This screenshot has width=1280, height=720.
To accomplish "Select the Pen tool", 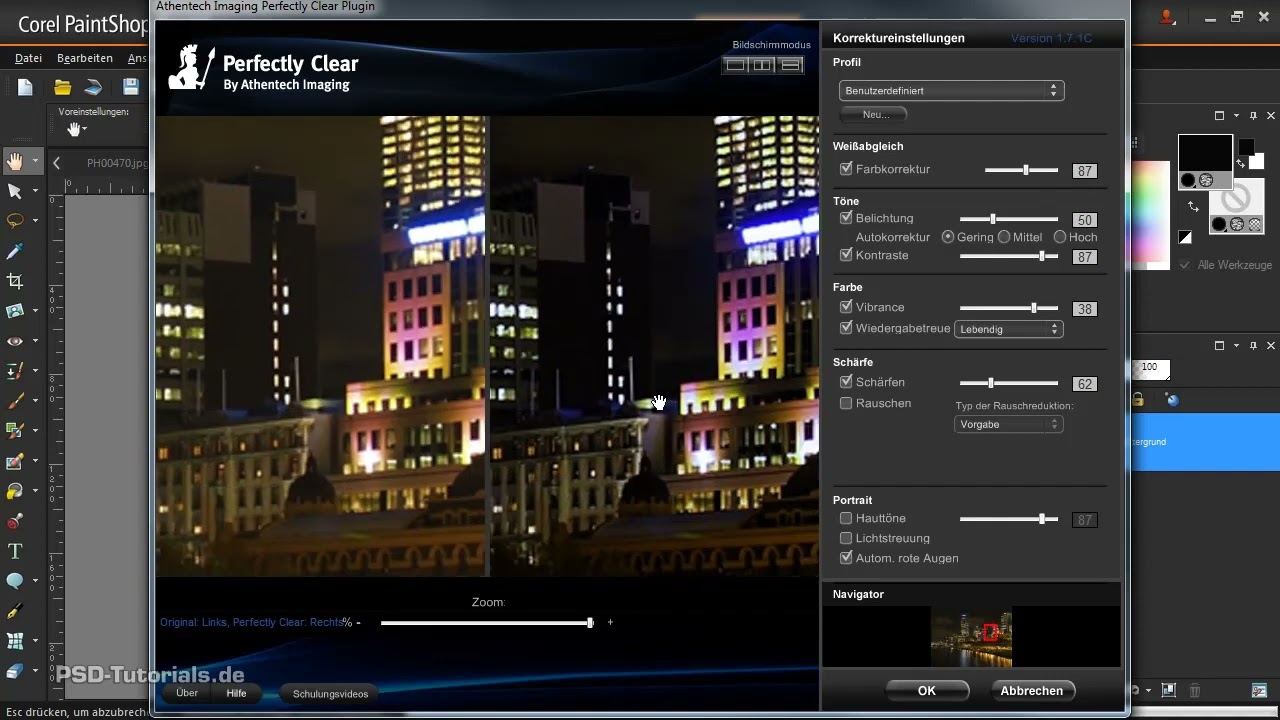I will pyautogui.click(x=15, y=611).
